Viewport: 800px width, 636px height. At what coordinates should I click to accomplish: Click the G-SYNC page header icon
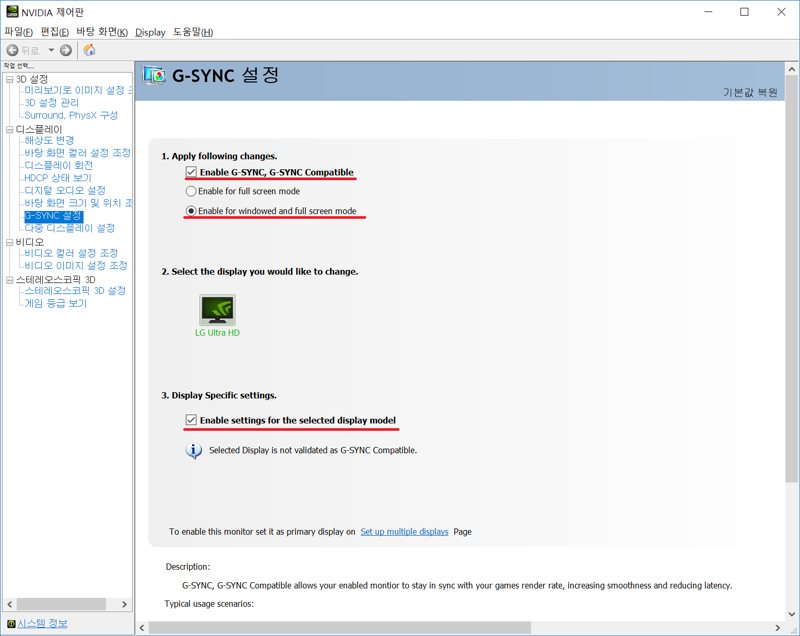[154, 75]
